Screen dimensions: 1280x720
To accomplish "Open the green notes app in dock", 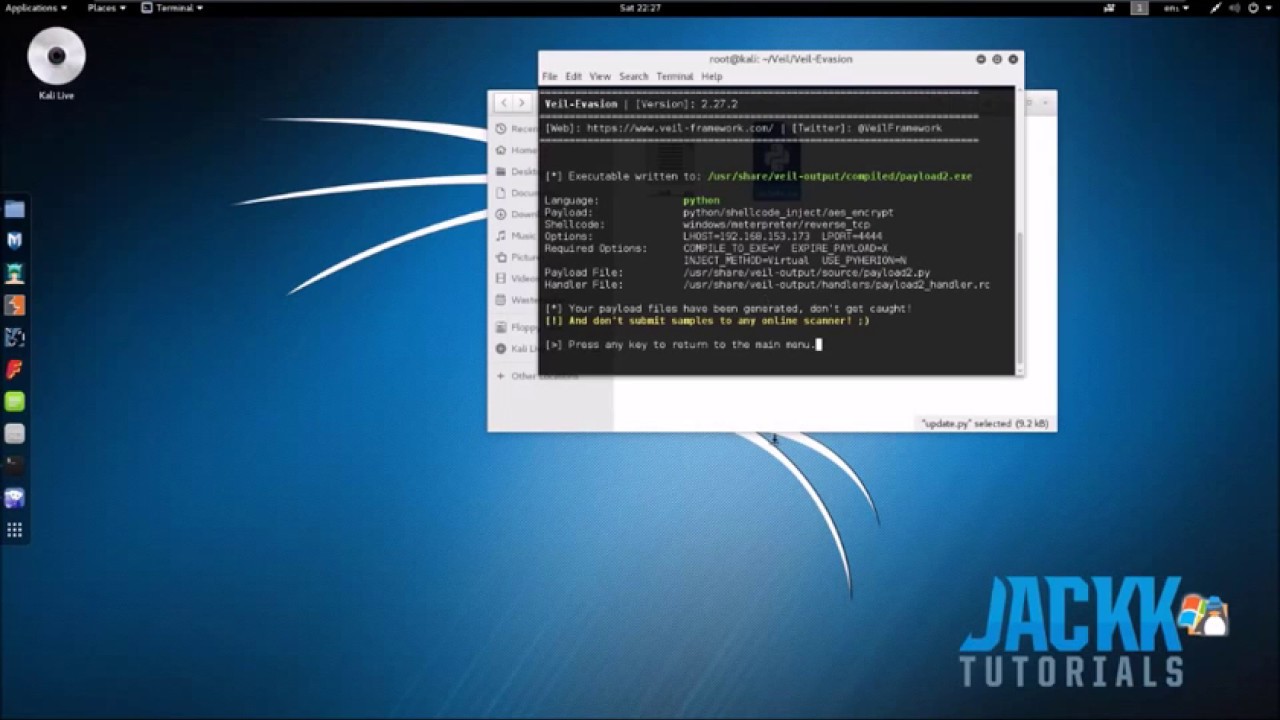I will click(x=14, y=401).
